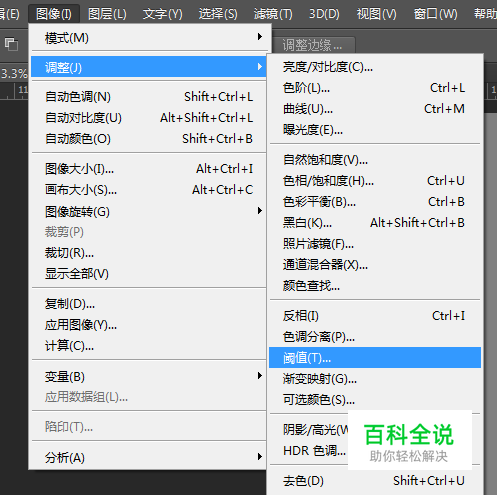The height and width of the screenshot is (495, 497).
Task: Expand the 模式(M) submenu
Action: (149, 38)
